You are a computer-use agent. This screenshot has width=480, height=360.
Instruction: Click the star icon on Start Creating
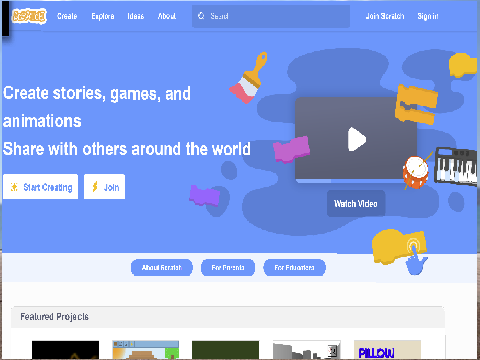tap(14, 187)
